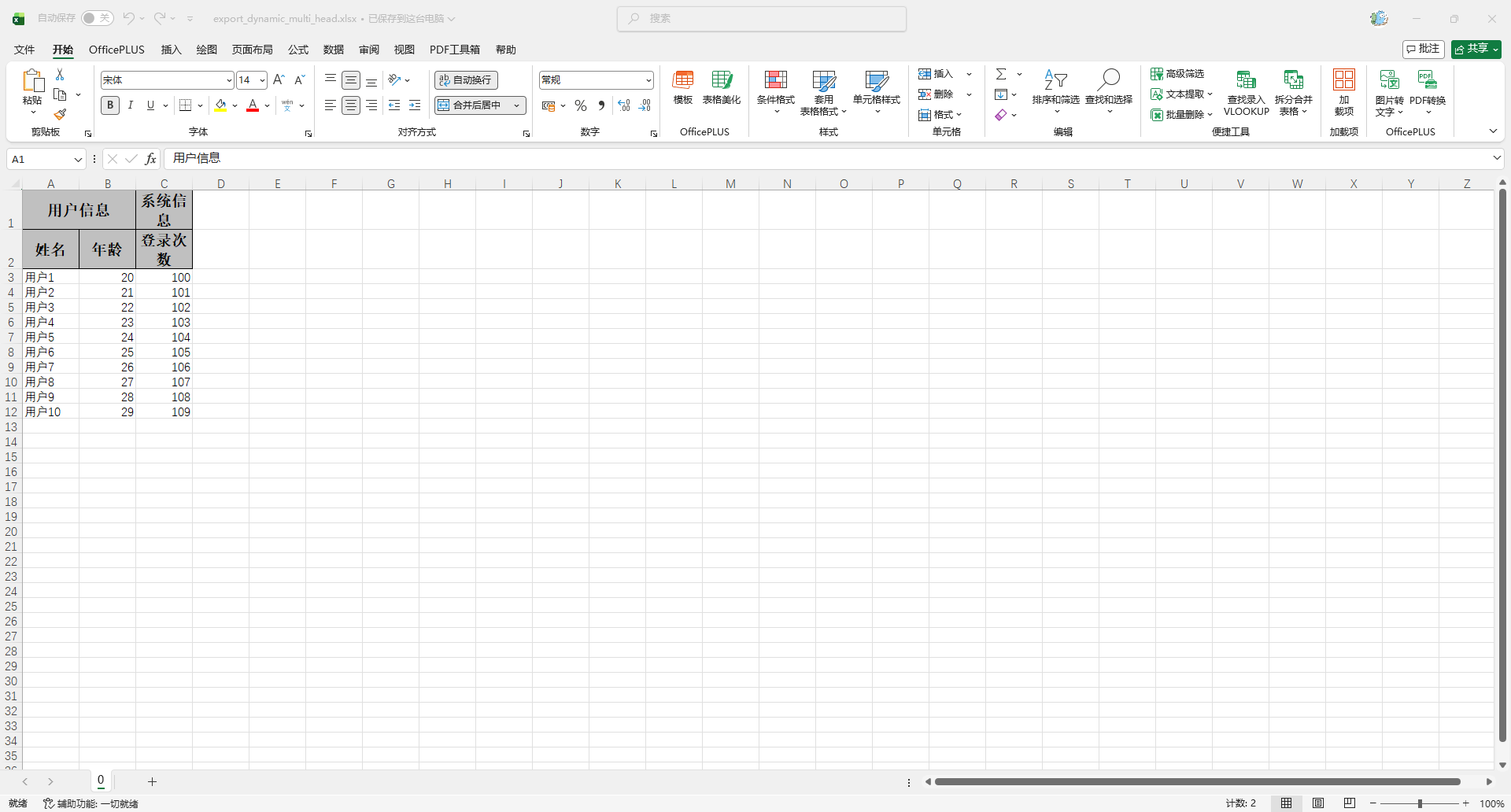Click the 共享 share button

coord(1476,49)
